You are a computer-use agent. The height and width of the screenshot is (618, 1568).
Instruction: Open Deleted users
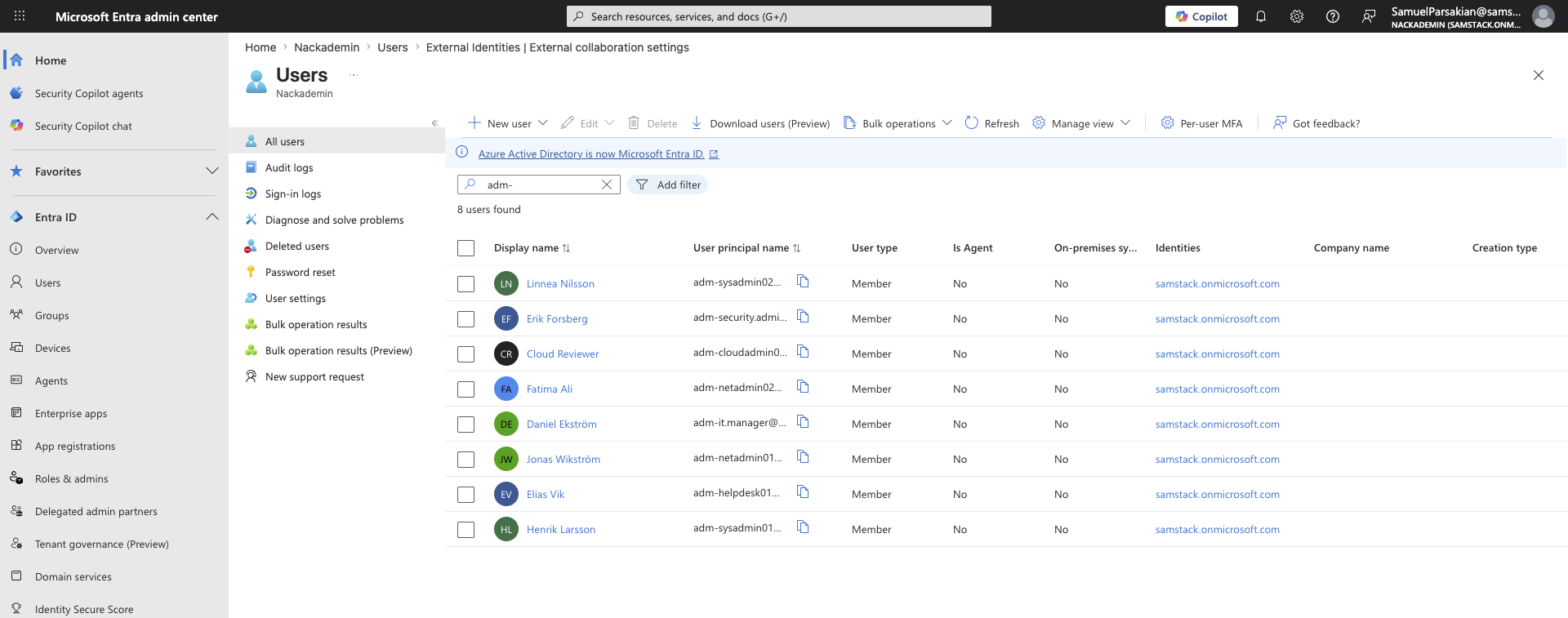[297, 246]
